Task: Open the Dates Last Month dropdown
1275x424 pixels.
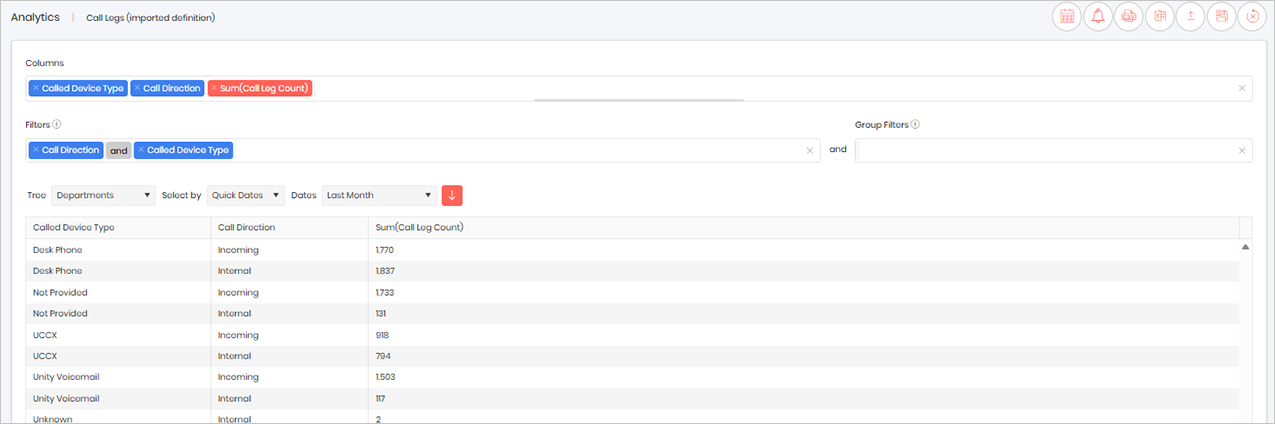Action: pos(380,195)
